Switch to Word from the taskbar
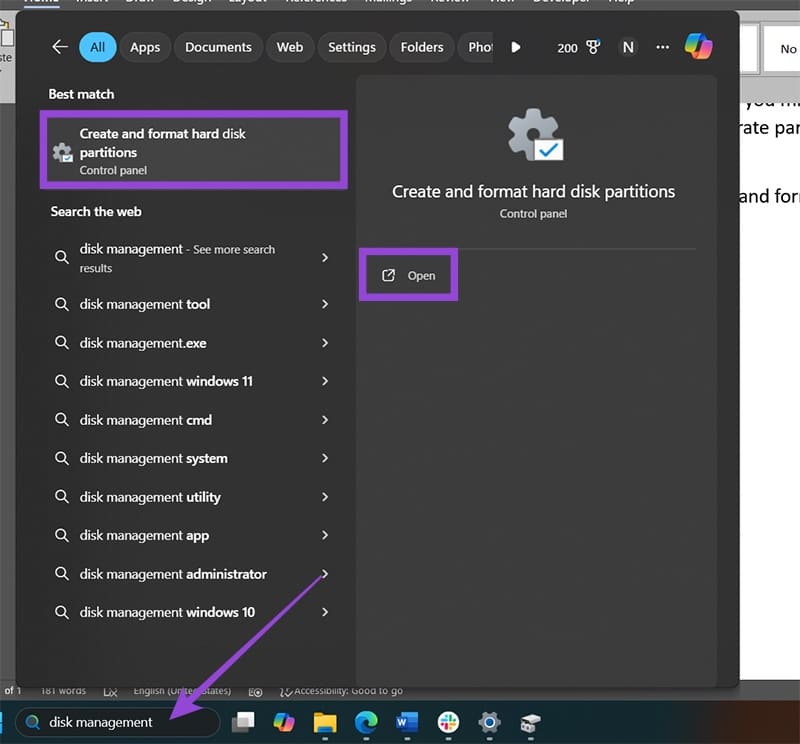Image resolution: width=800 pixels, height=744 pixels. (x=407, y=722)
